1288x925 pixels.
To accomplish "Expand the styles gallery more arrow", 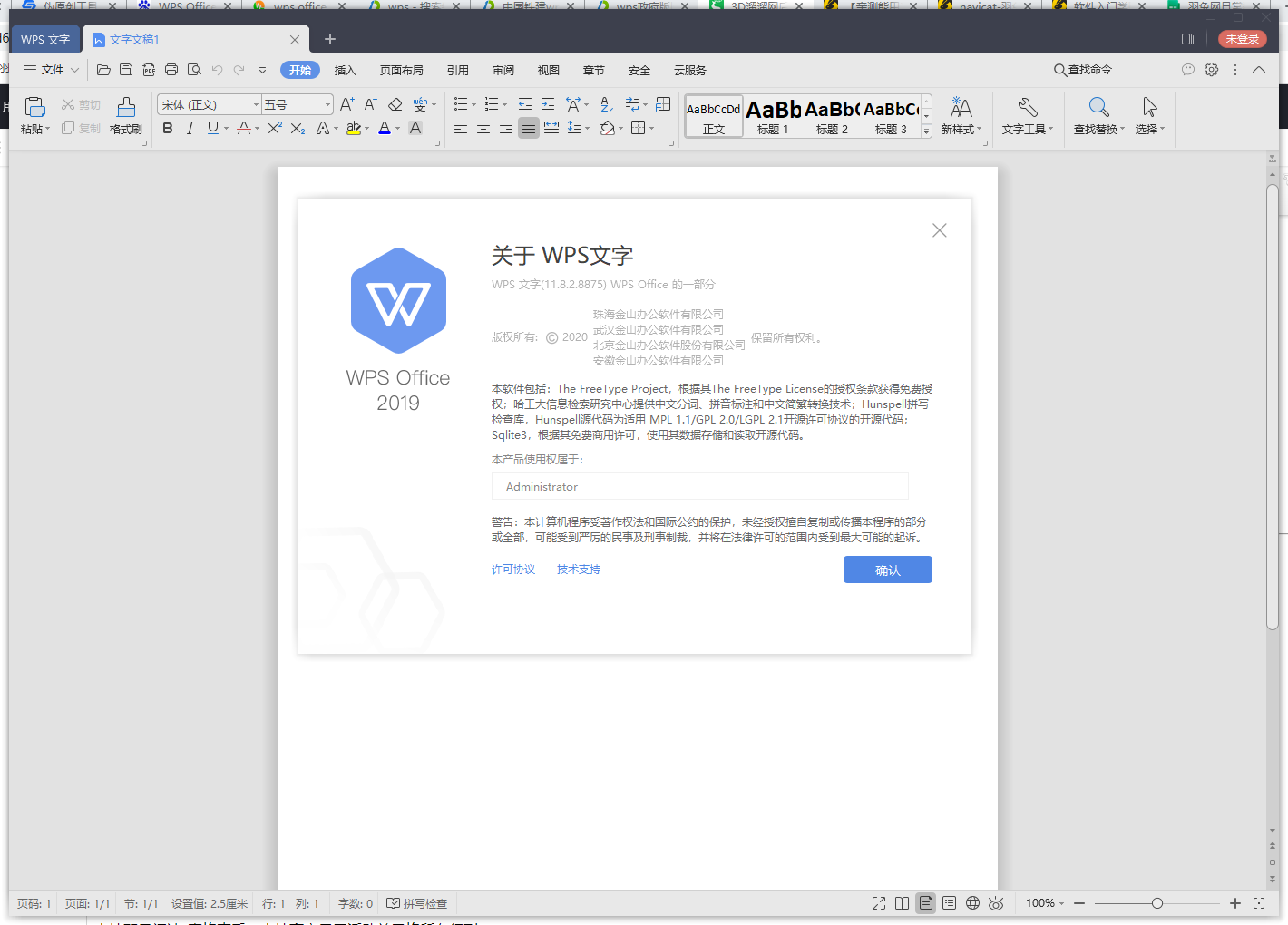I will tap(926, 131).
